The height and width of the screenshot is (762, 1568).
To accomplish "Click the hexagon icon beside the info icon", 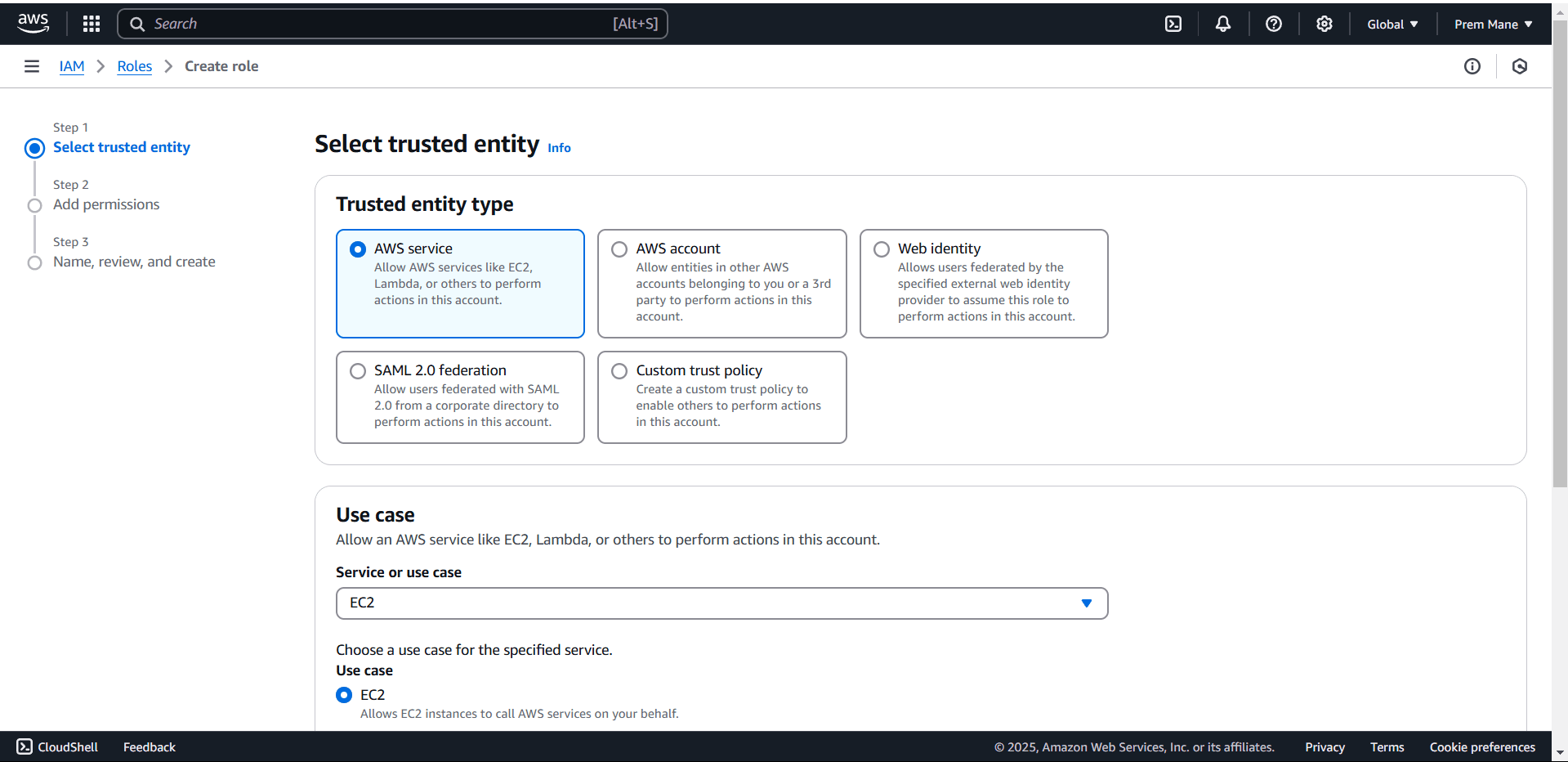I will (x=1520, y=66).
